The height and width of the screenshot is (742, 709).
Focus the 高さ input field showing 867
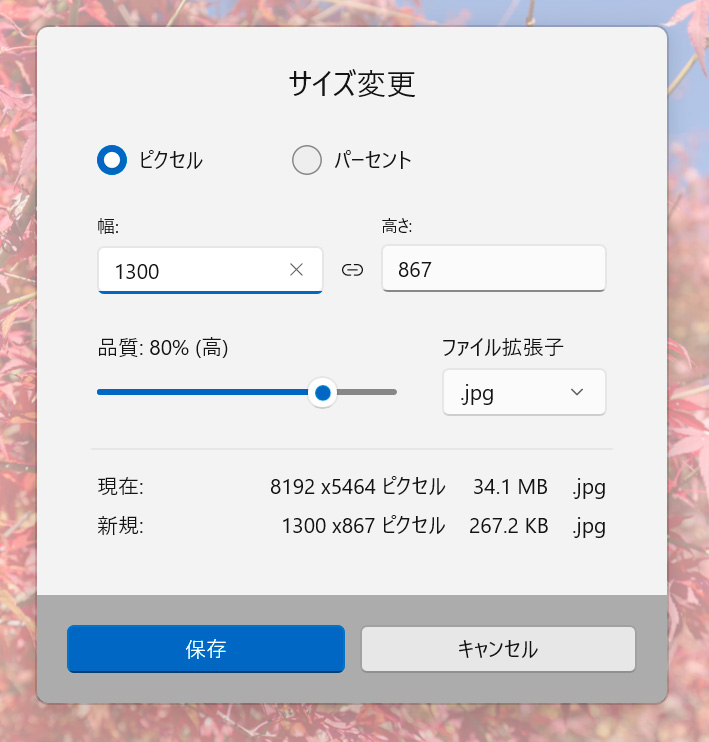coord(494,268)
